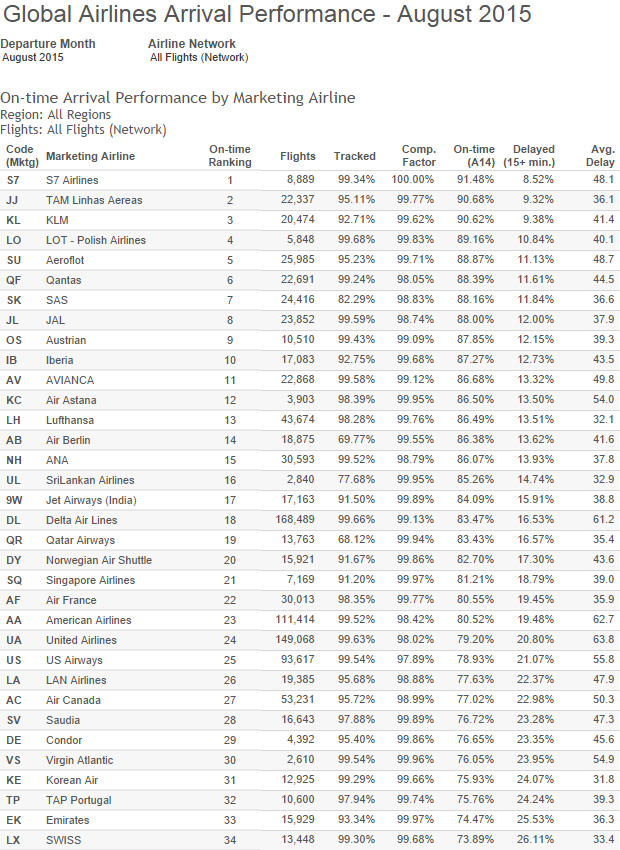This screenshot has height=850, width=620.
Task: Select the Tracked column header
Action: 354,156
